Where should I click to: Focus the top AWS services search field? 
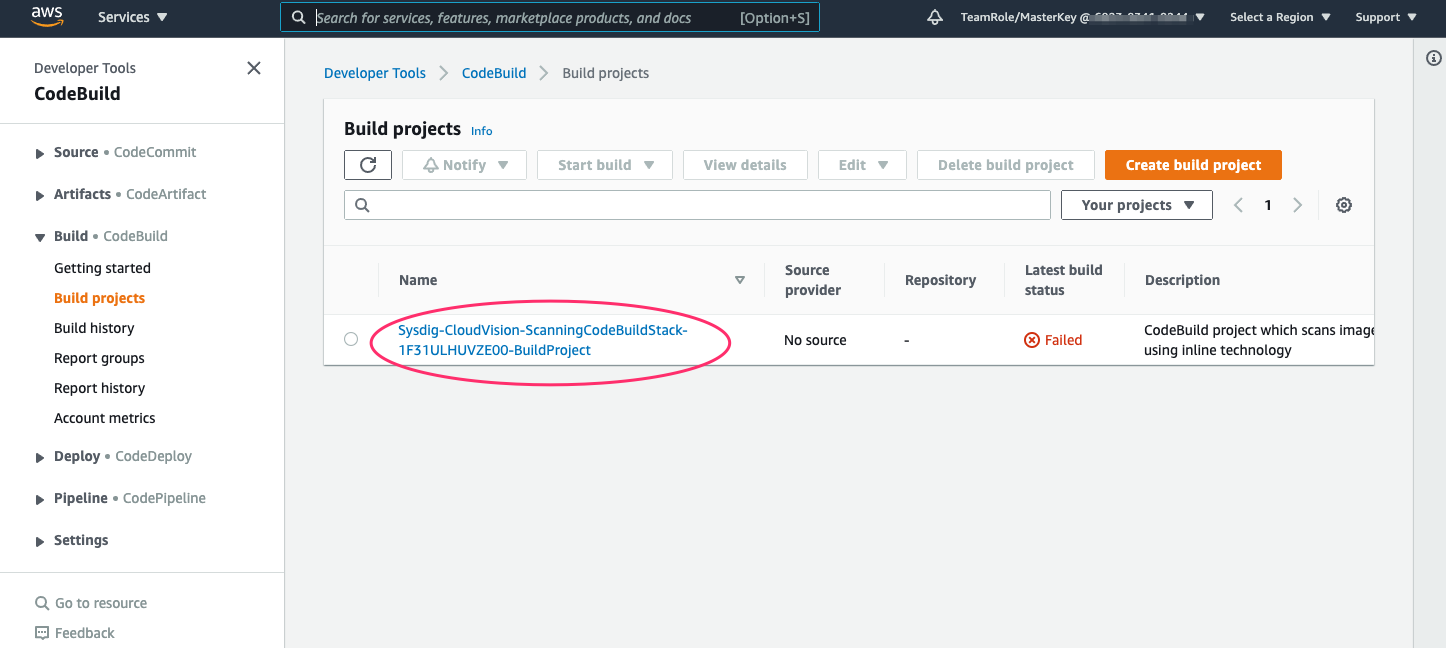[x=549, y=17]
